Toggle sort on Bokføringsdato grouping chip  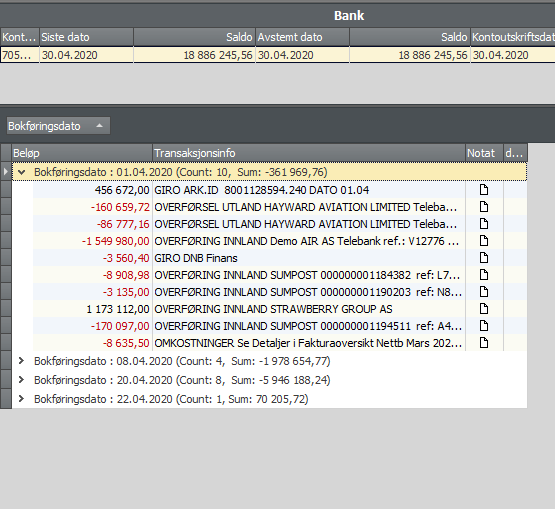(x=58, y=126)
